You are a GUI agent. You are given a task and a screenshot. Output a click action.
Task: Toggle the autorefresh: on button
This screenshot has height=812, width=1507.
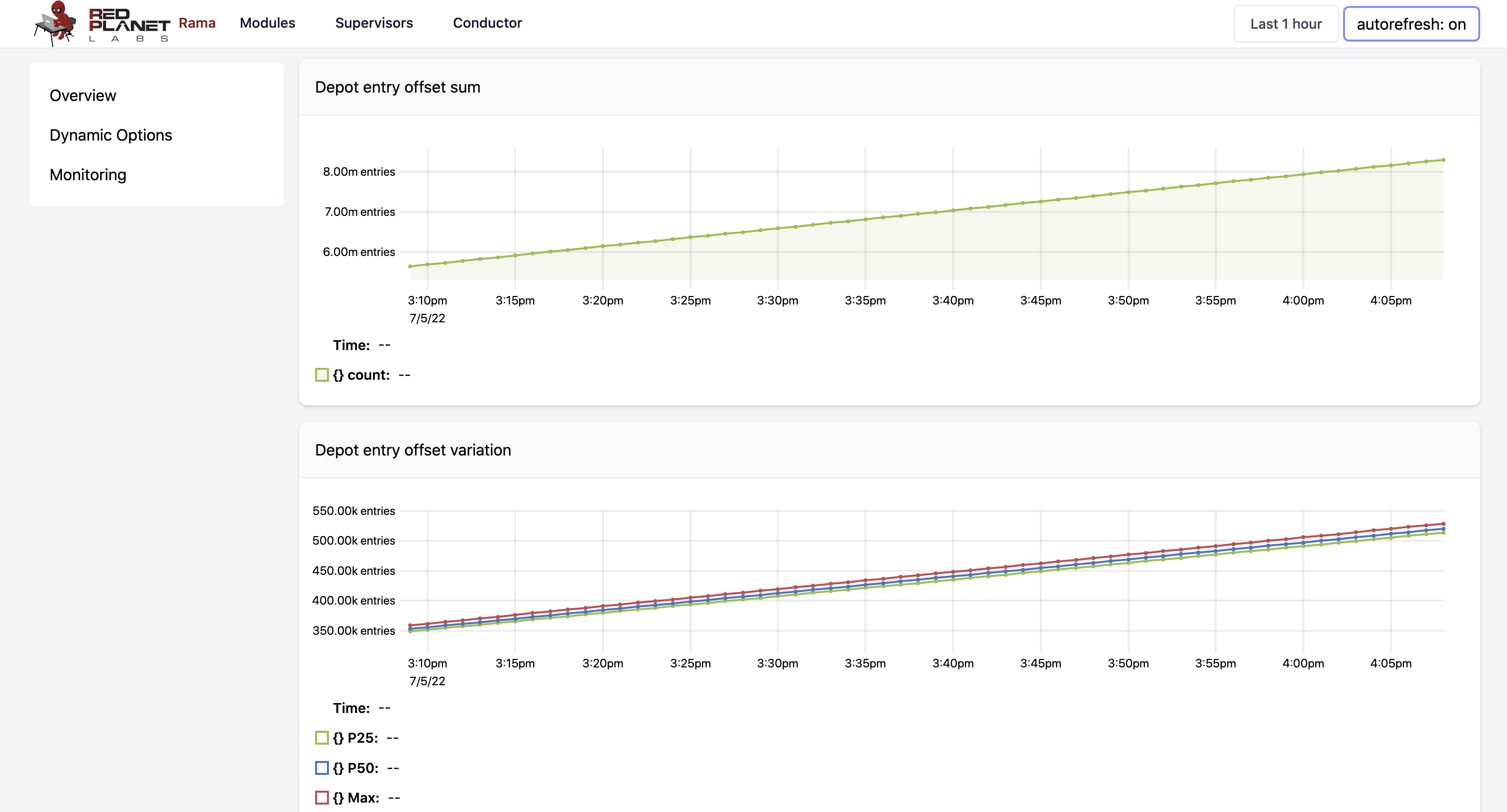pos(1411,24)
